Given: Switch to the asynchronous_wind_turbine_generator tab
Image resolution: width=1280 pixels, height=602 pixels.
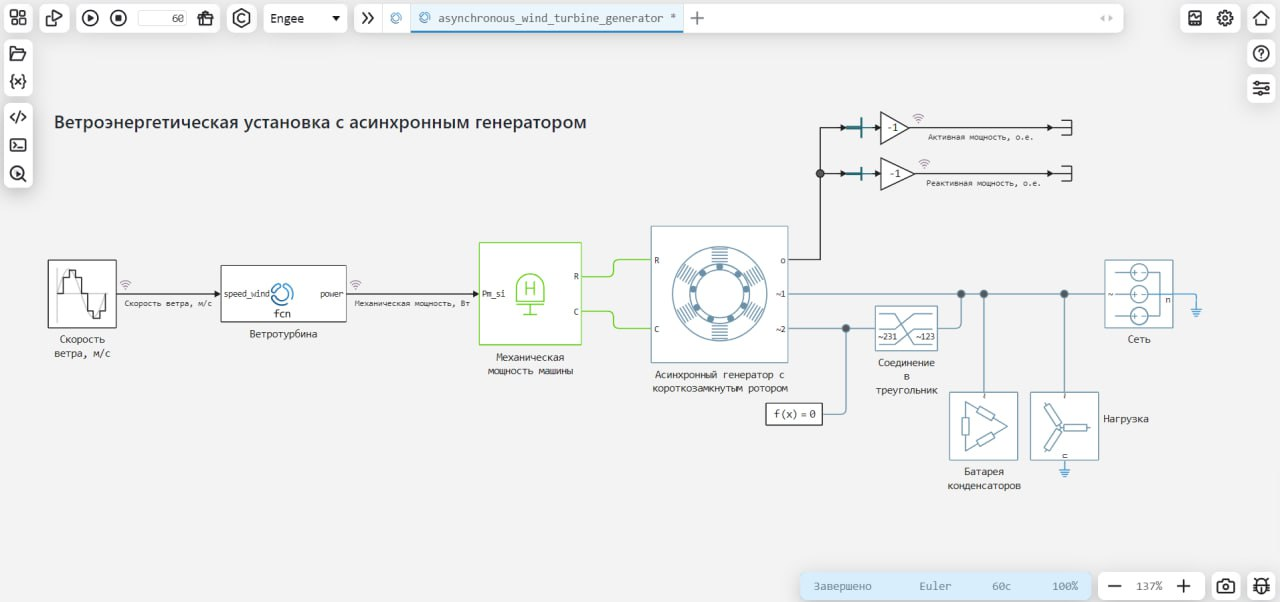Looking at the screenshot, I should coord(546,17).
